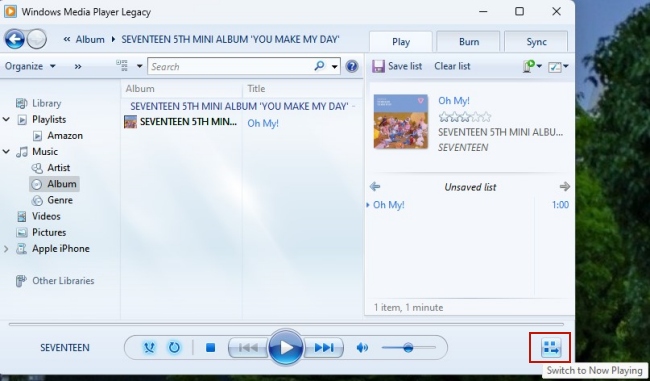The image size is (650, 381).
Task: Adjust the volume slider
Action: 408,347
